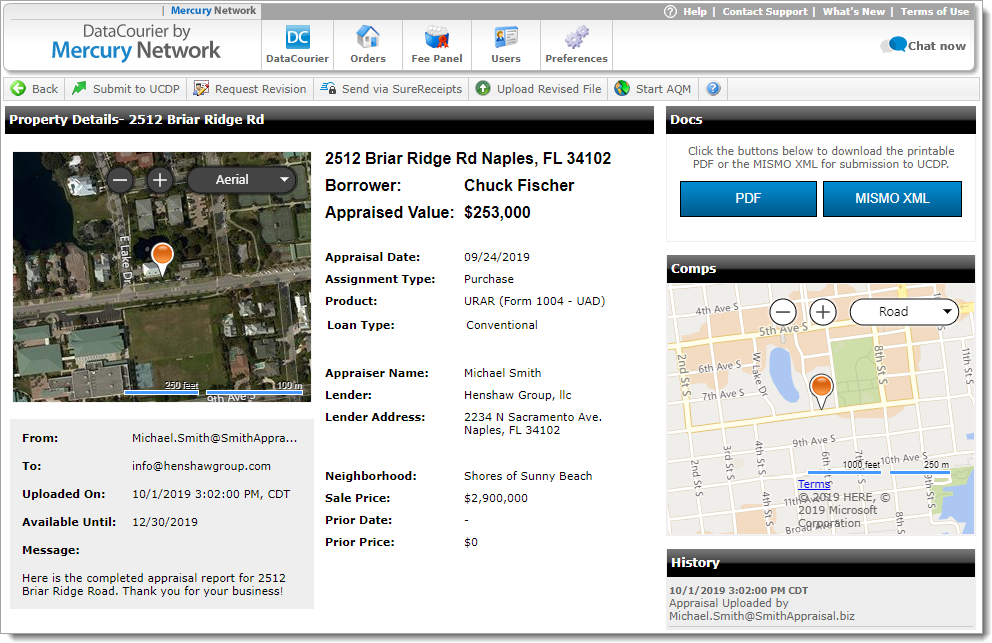Open the Orders house icon
The width and height of the screenshot is (992, 643).
click(x=368, y=39)
